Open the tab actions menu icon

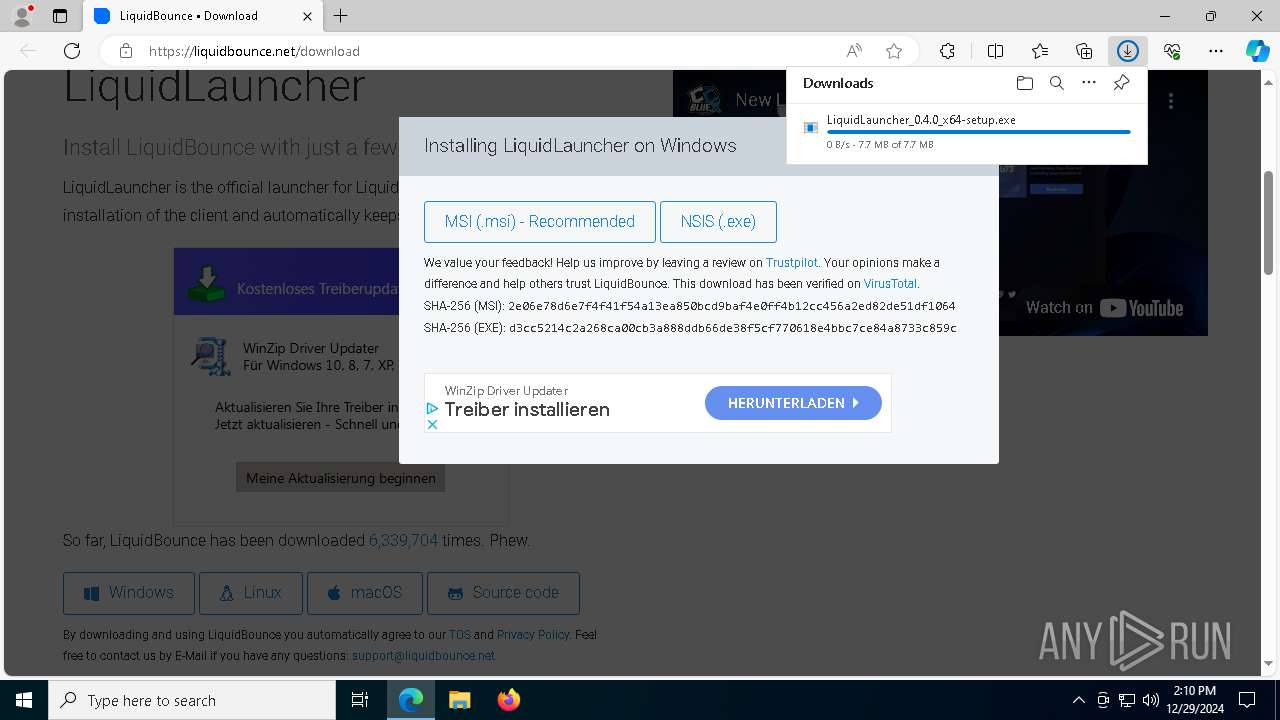(x=60, y=16)
